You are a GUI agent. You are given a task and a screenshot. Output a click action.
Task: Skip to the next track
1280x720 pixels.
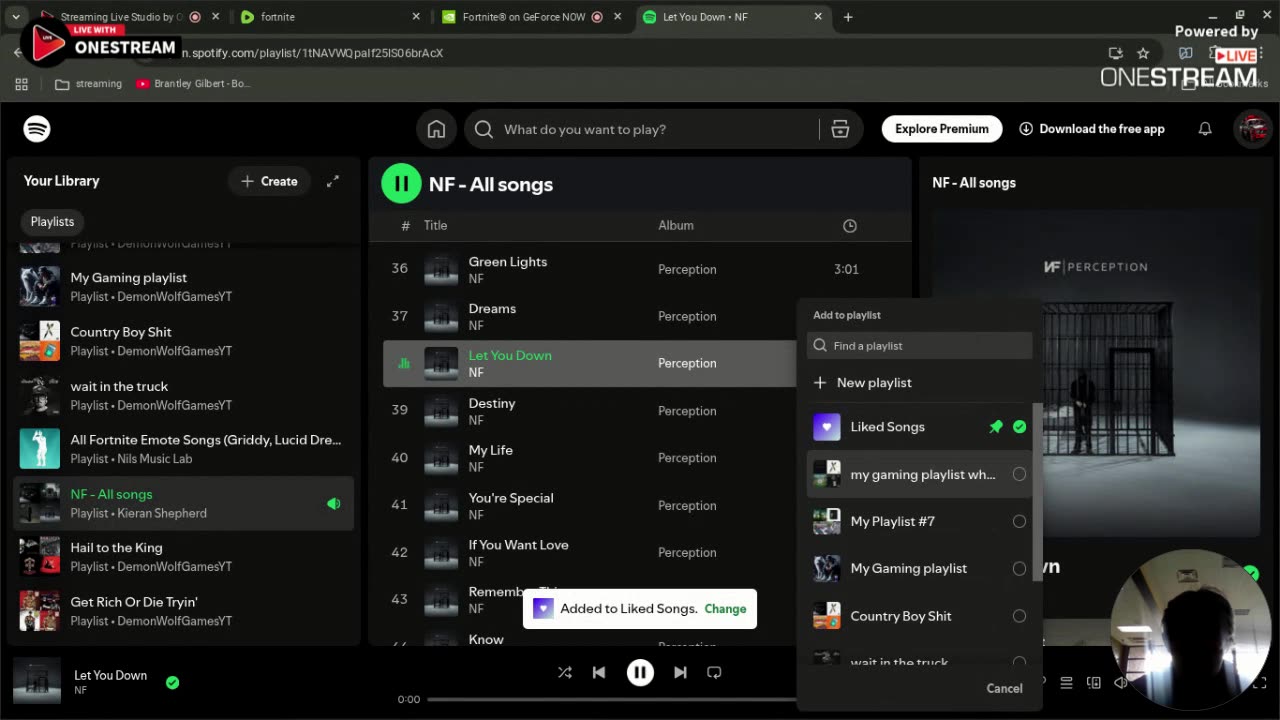click(680, 673)
